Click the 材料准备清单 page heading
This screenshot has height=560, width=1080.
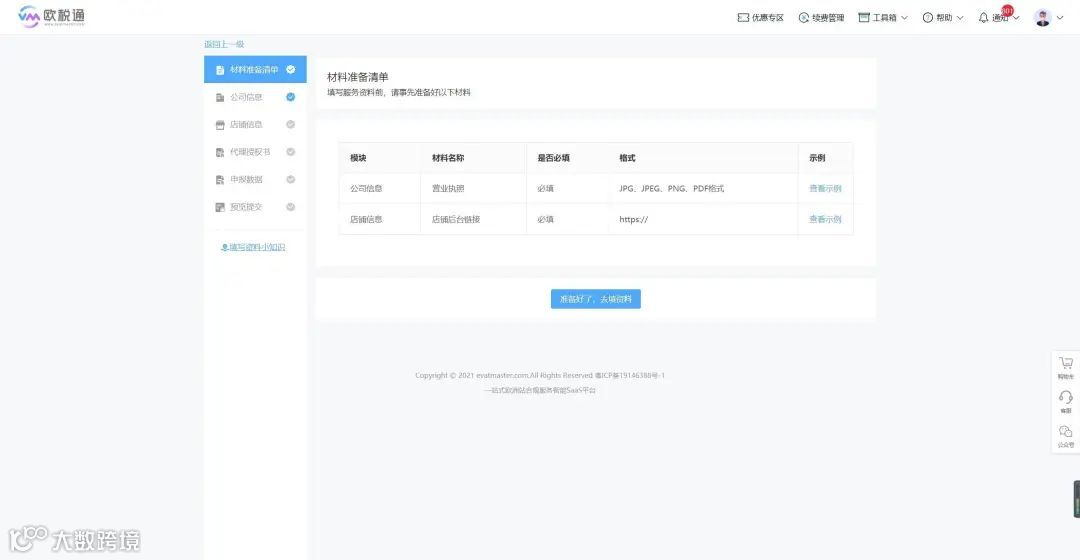357,77
